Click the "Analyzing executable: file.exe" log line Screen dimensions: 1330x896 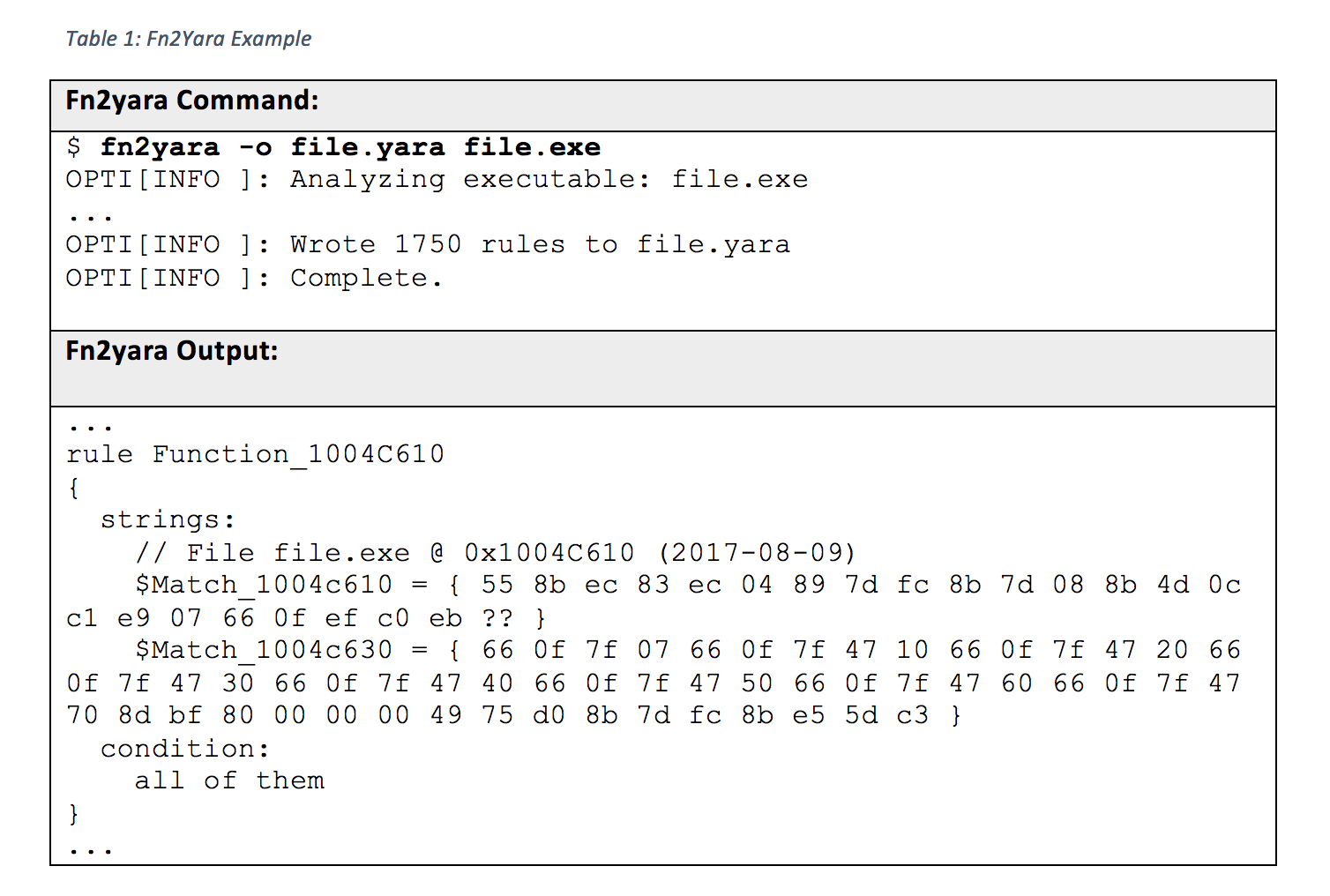(549, 180)
